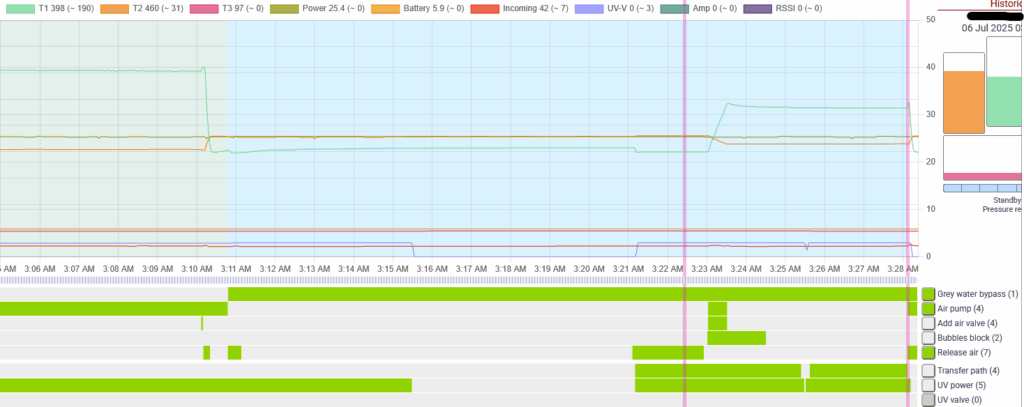Click the Air pump bar ending at 3:11 AM
1024x407 pixels.
click(x=114, y=308)
